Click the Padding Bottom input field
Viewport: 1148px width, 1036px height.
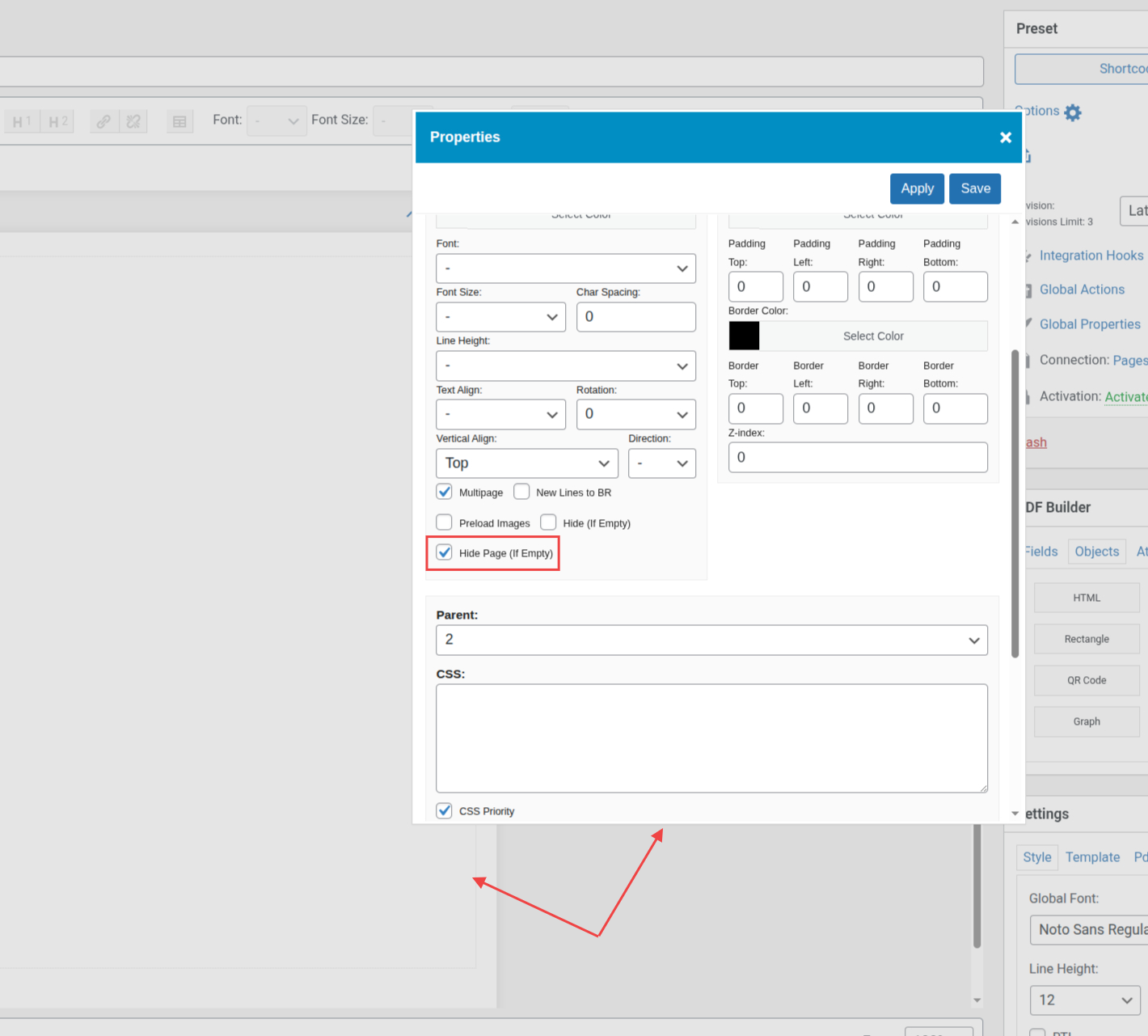pyautogui.click(x=956, y=286)
